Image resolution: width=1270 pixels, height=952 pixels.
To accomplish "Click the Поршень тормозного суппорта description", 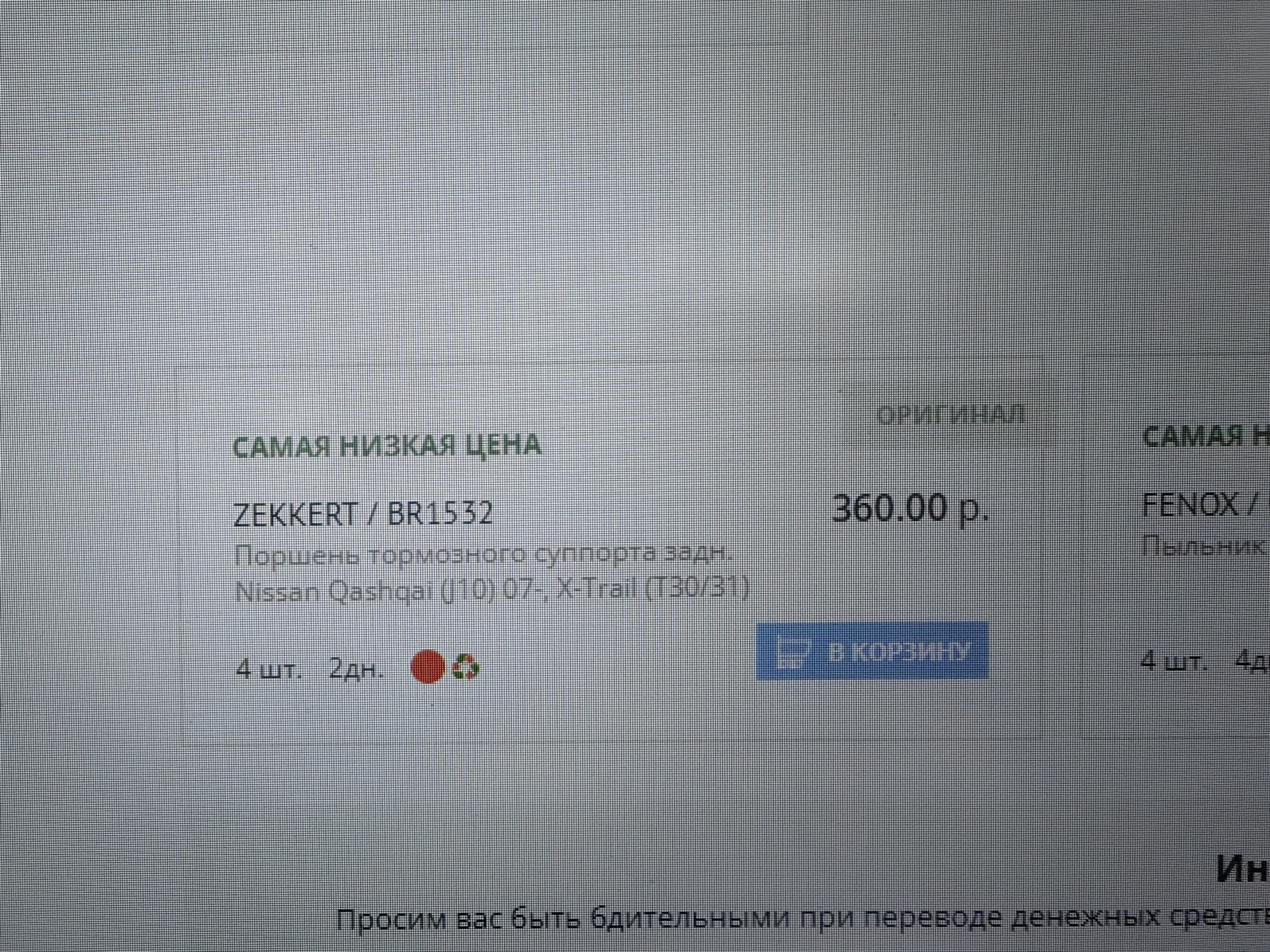I will [484, 553].
